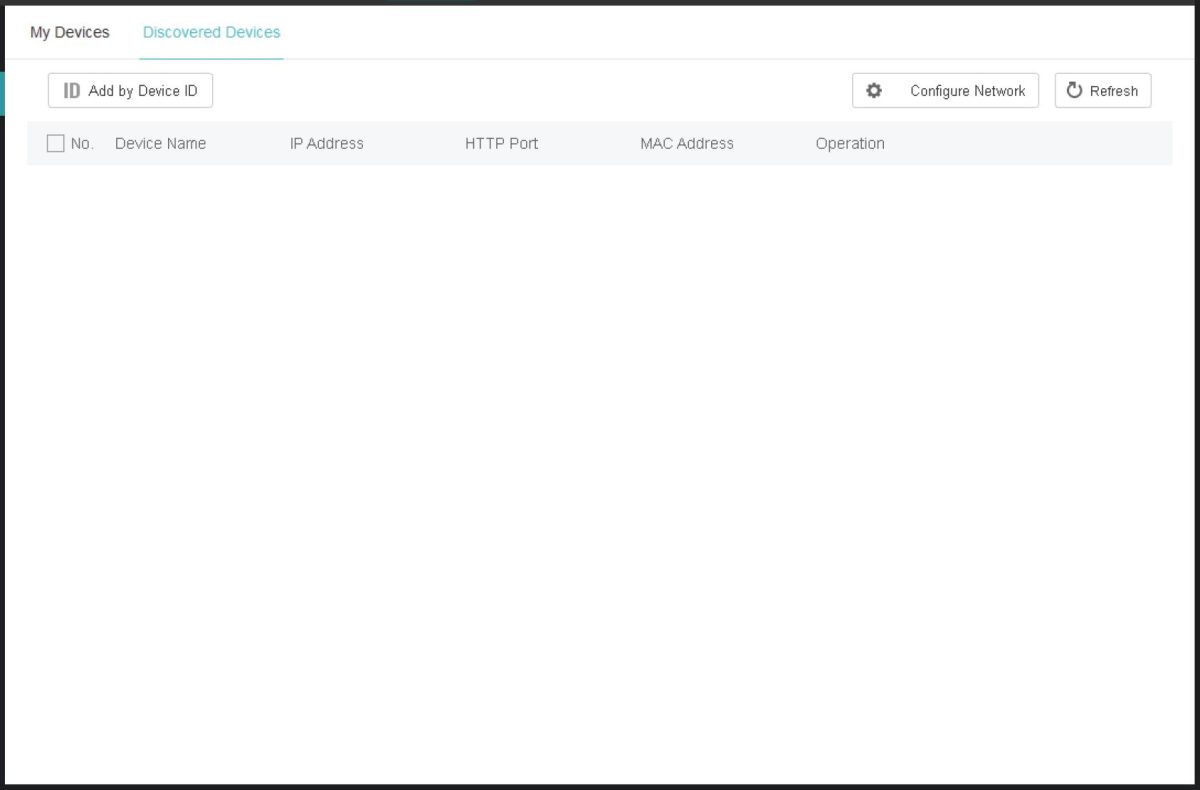Open the Discovered Devices tab
The height and width of the screenshot is (790, 1200).
pyautogui.click(x=211, y=32)
